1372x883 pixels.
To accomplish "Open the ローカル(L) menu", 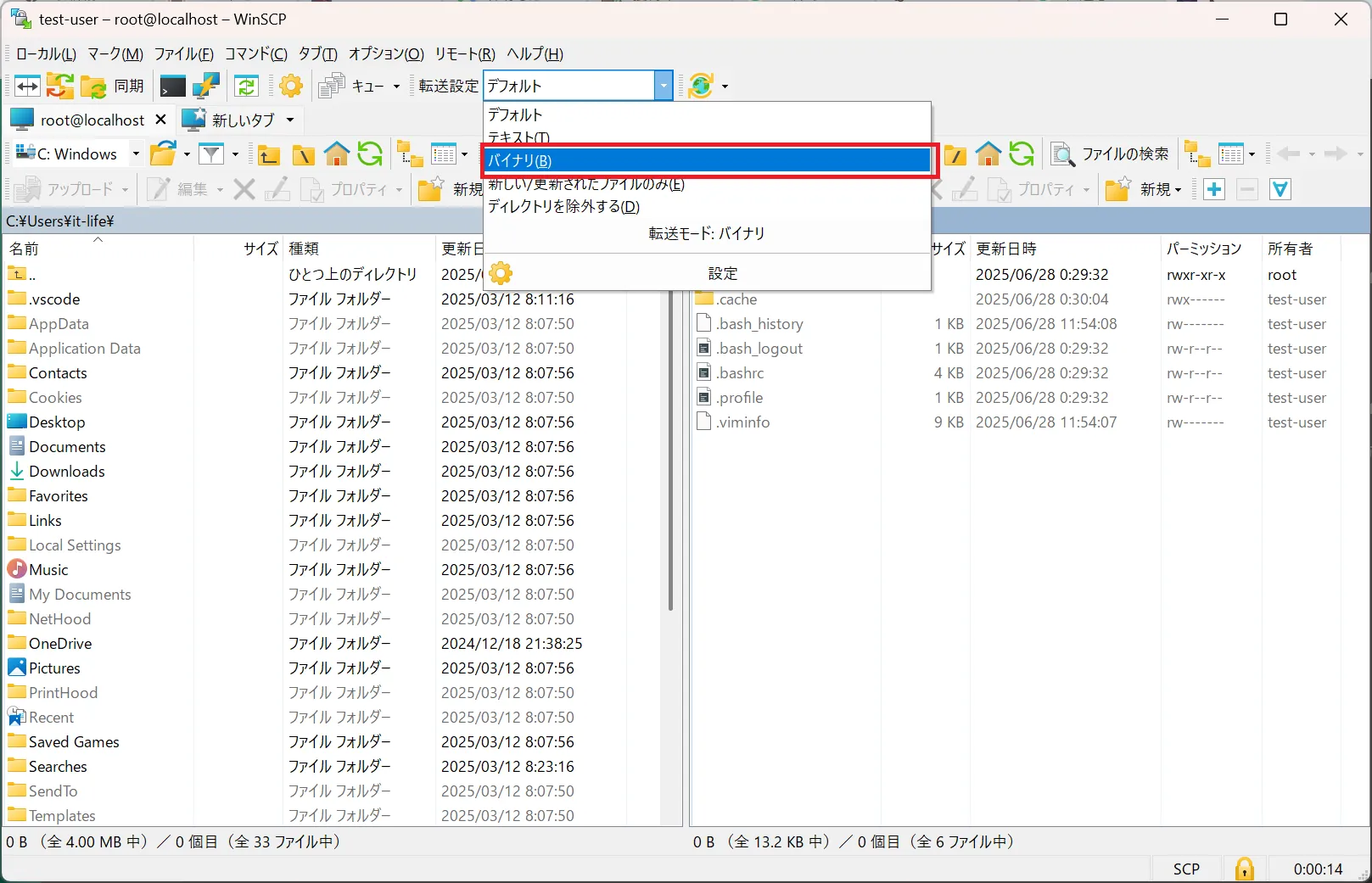I will click(46, 53).
